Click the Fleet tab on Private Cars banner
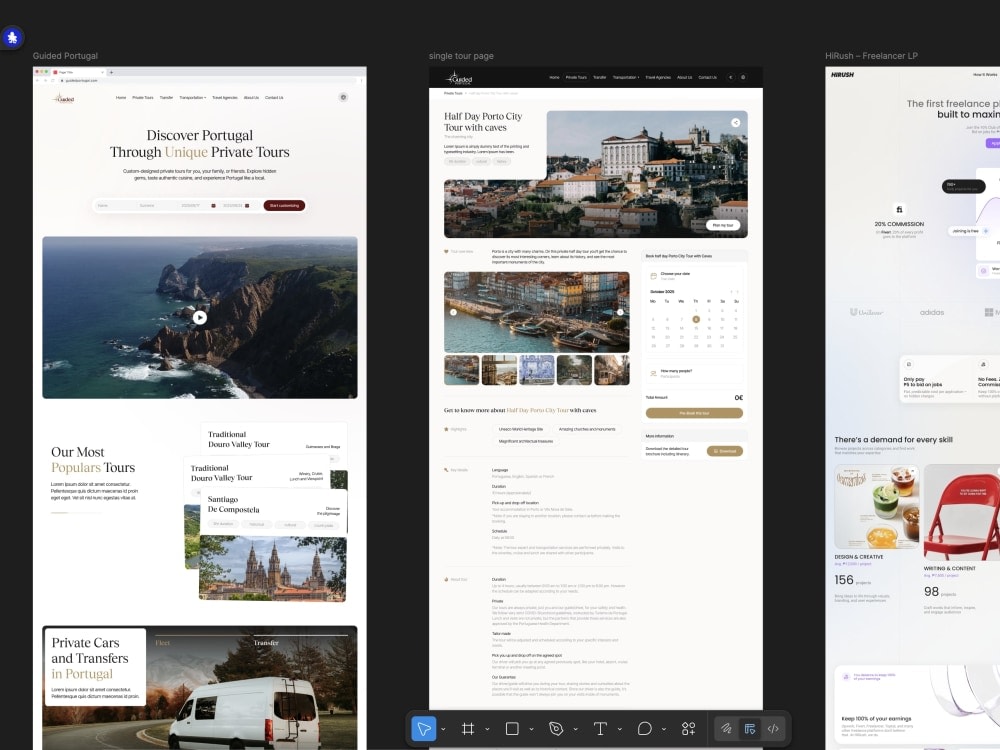 163,643
